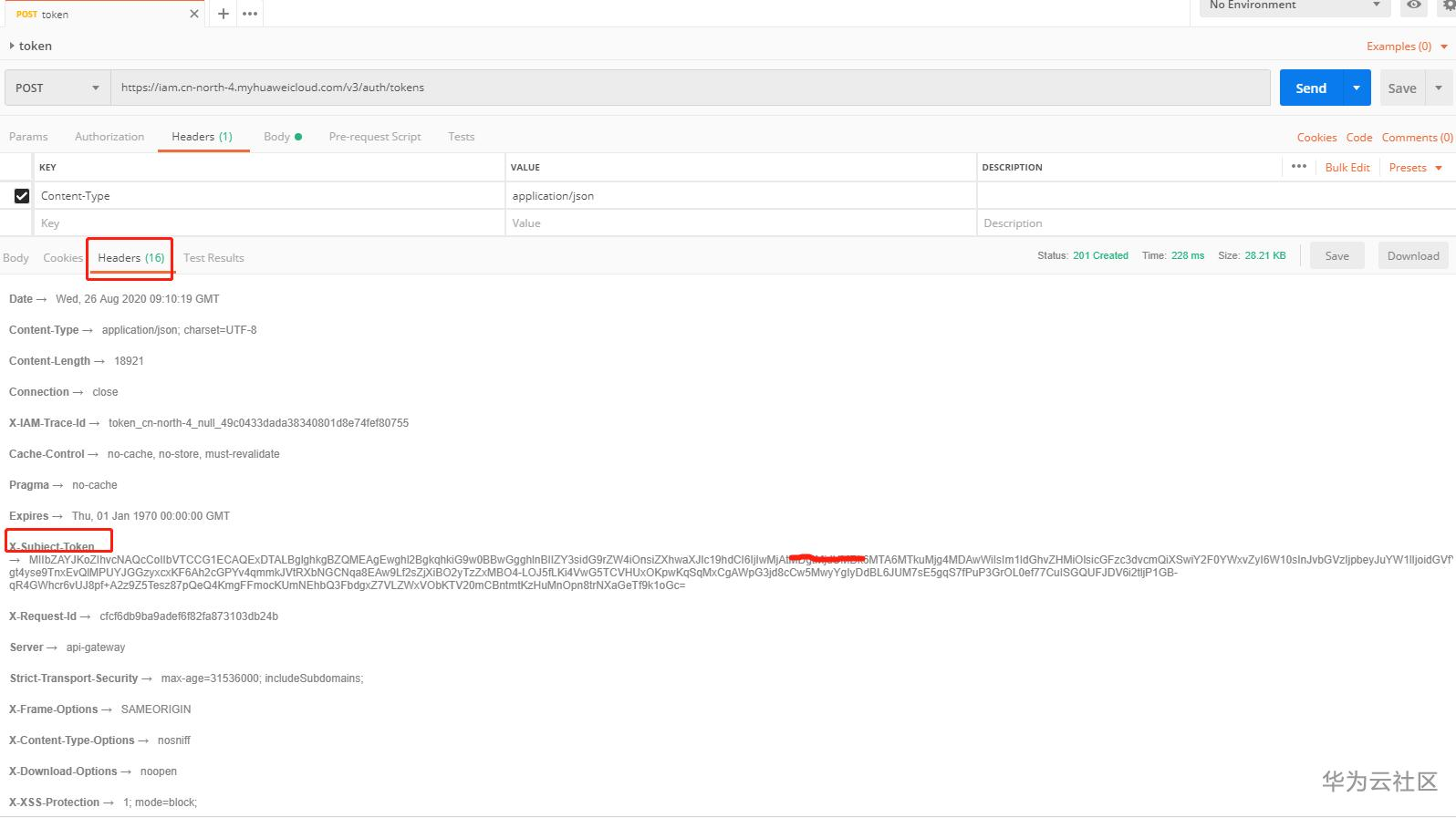Open the Cookies link beside Code
This screenshot has width=1456, height=818.
(x=1316, y=138)
